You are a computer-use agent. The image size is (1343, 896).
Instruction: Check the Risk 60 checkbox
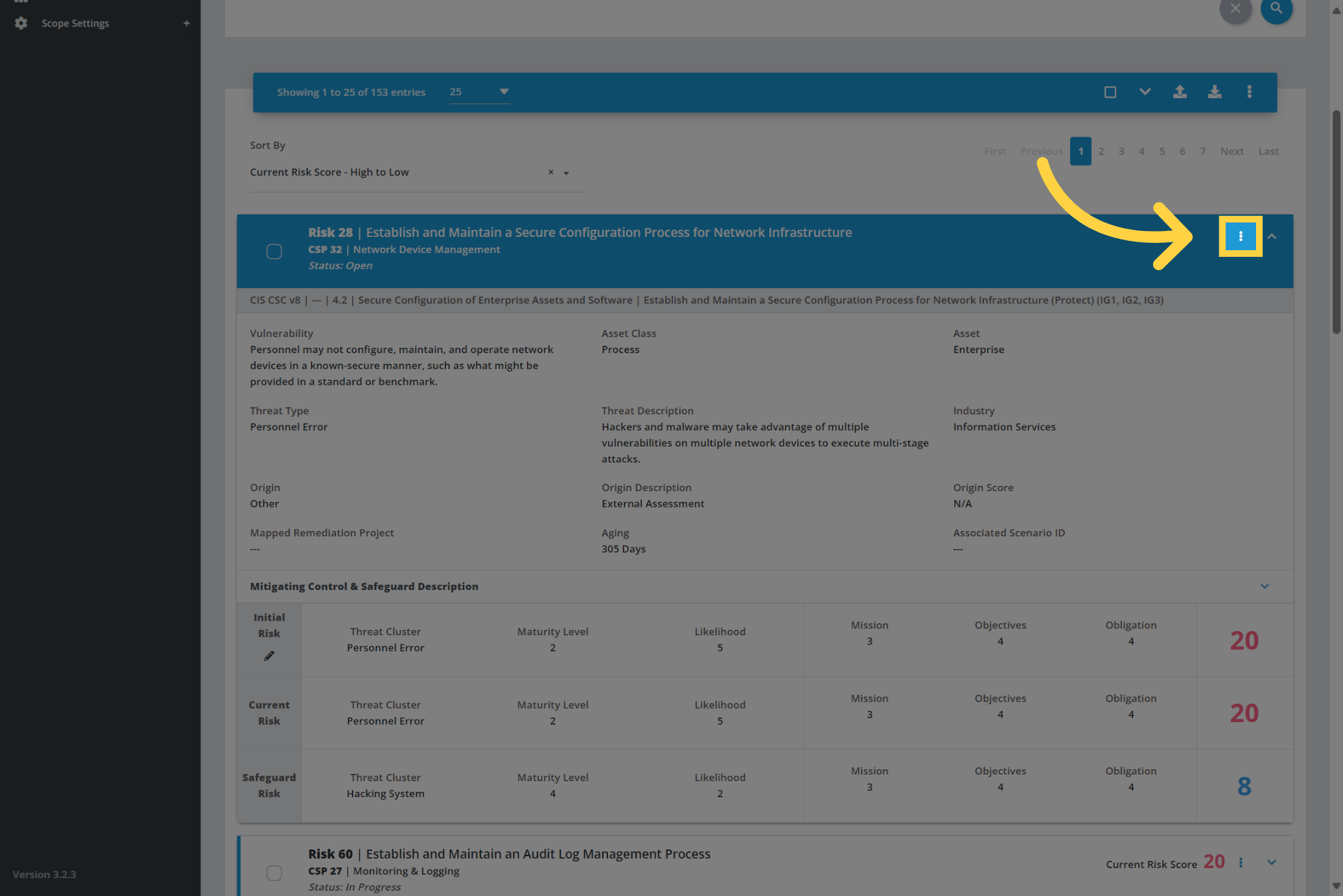point(274,873)
